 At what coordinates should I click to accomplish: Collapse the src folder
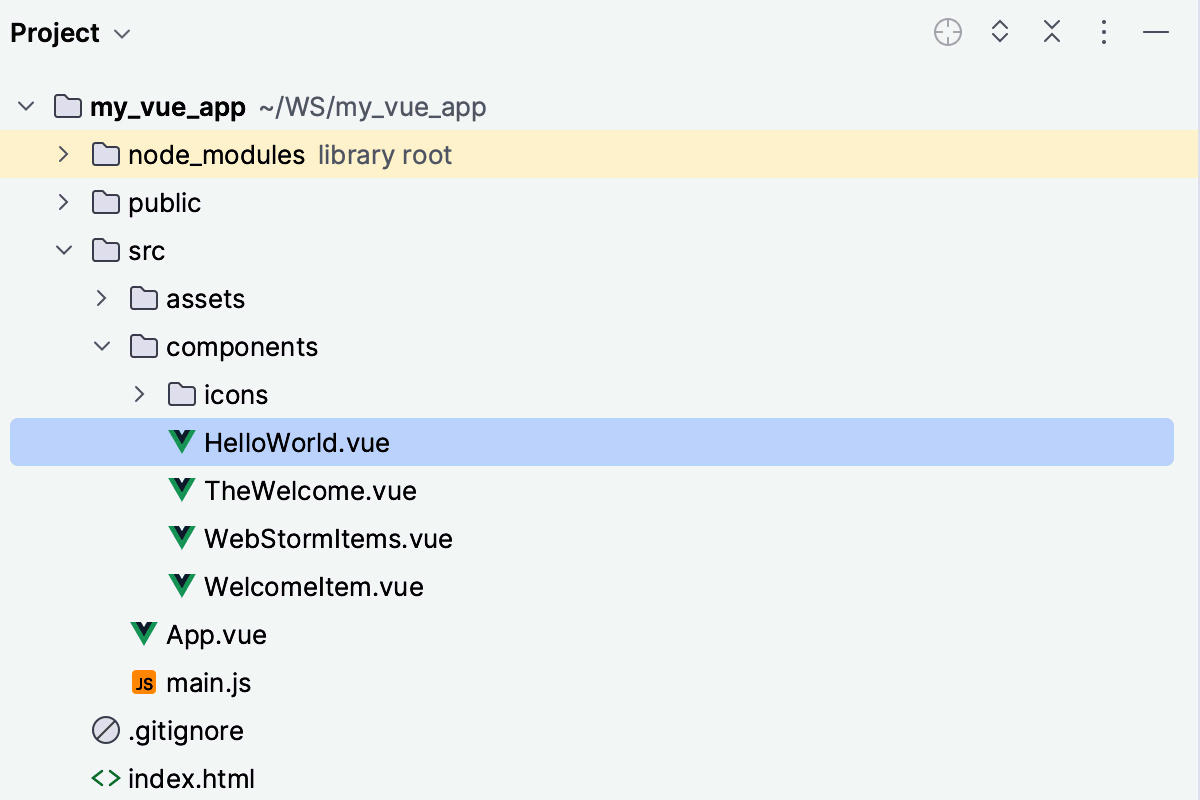(65, 250)
